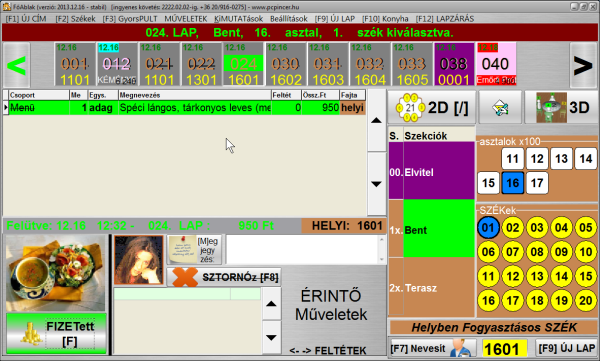The image size is (600, 361).
Task: Choose table 14 in asztalok panel
Action: (585, 158)
